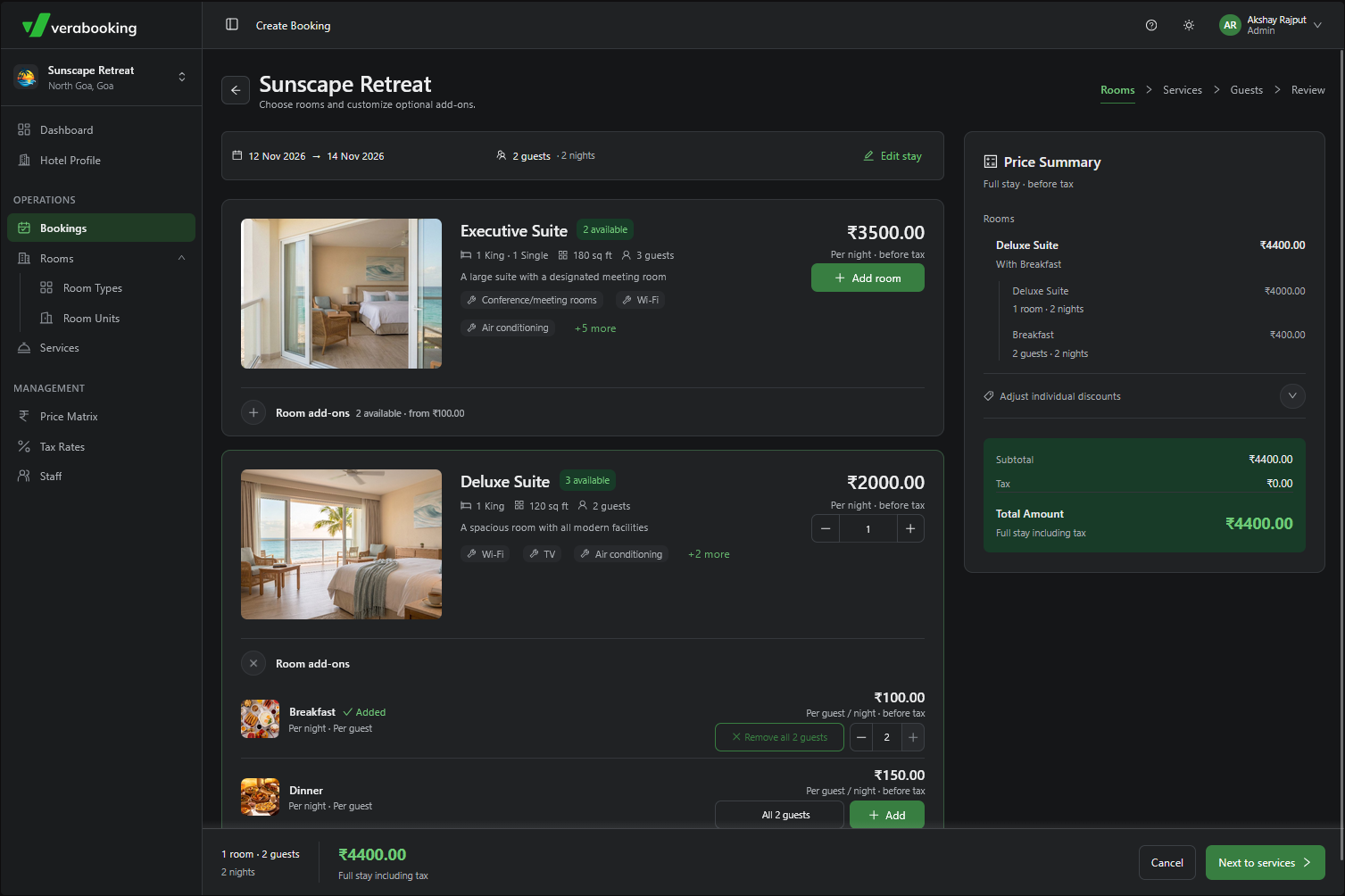1345x896 pixels.
Task: Add an Executive Suite room
Action: pyautogui.click(x=868, y=278)
